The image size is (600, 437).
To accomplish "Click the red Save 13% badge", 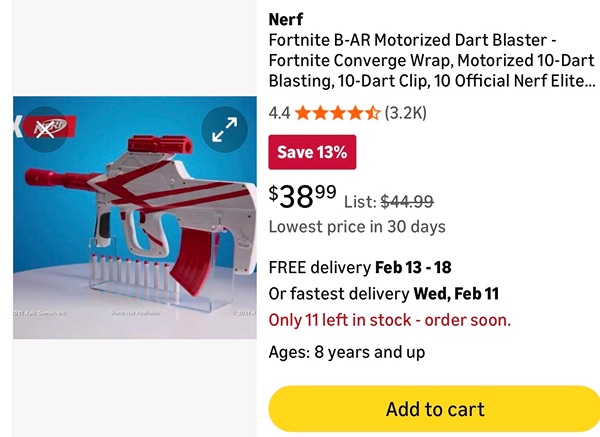I will click(x=312, y=152).
